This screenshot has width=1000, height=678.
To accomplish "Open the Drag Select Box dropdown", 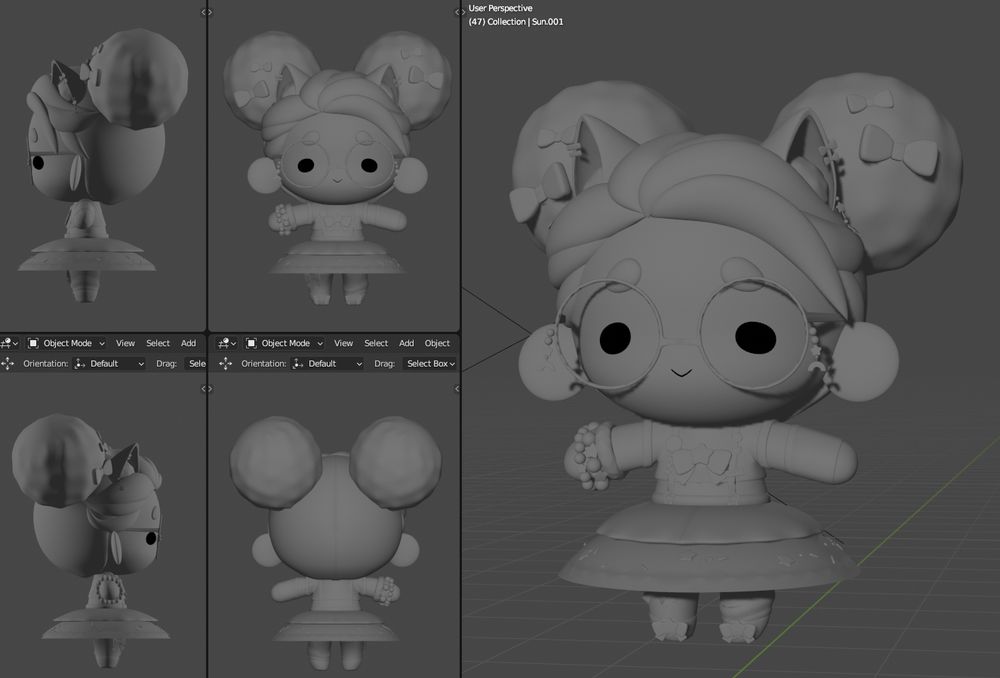I will coord(430,364).
